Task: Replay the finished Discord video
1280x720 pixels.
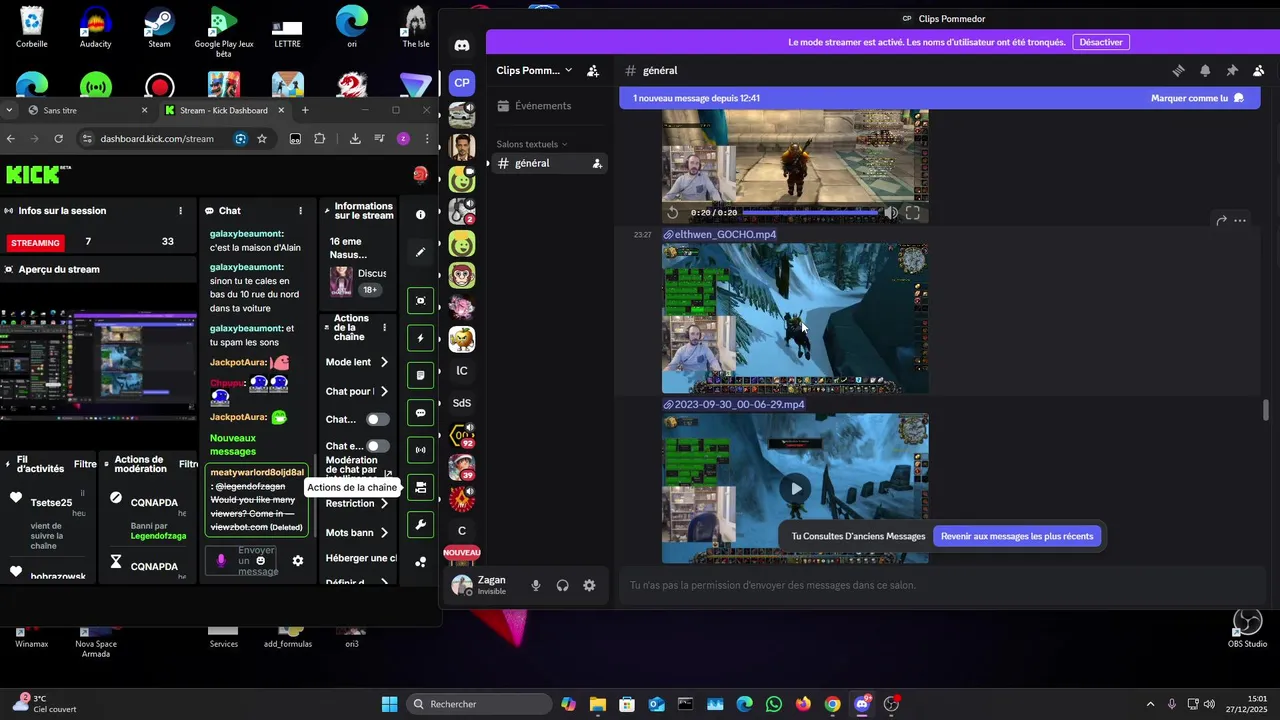Action: [673, 212]
